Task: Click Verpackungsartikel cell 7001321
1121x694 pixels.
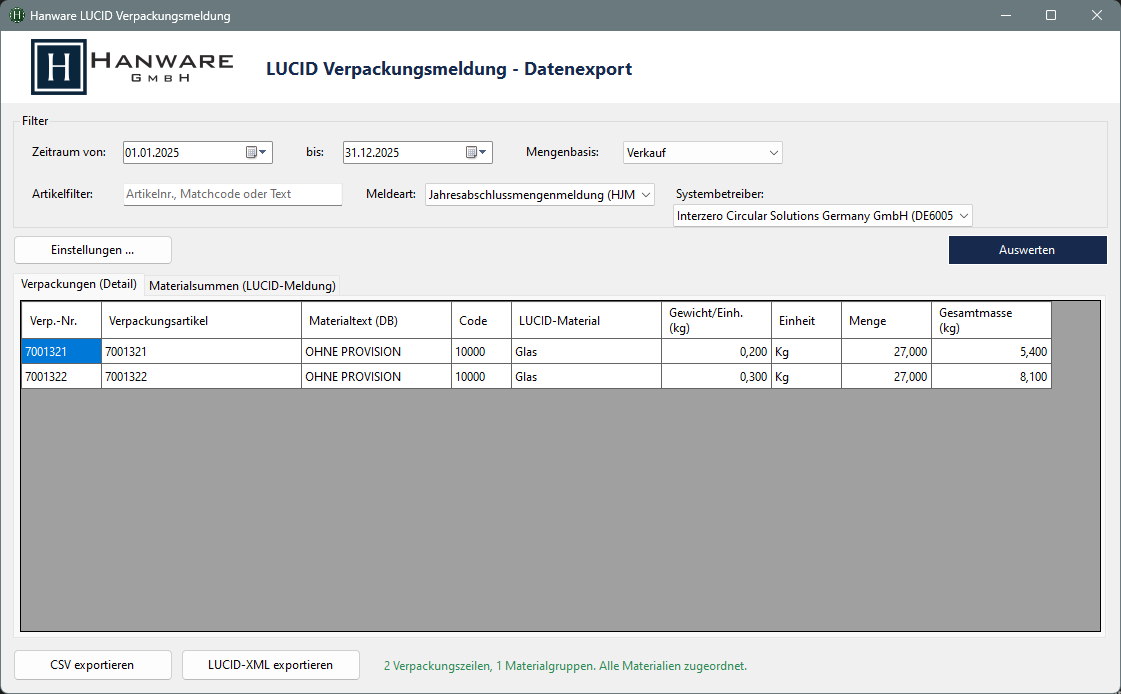Action: click(x=202, y=352)
